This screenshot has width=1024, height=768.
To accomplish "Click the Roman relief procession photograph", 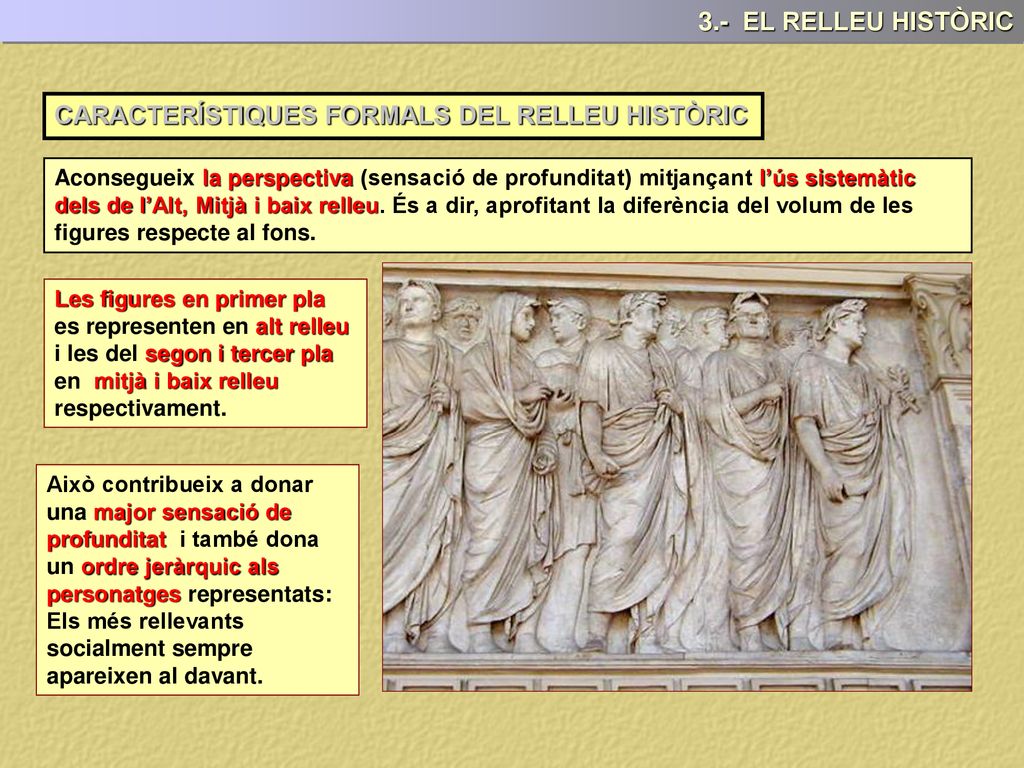I will click(677, 477).
